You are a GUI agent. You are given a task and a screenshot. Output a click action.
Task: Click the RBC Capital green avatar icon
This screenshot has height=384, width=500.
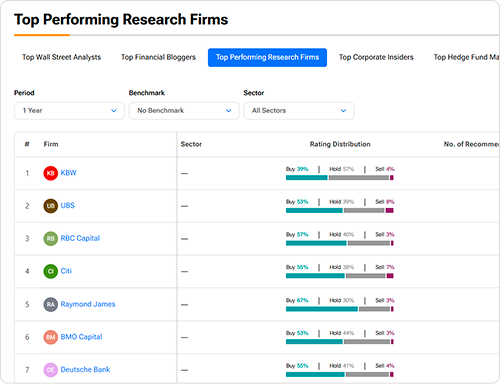pyautogui.click(x=50, y=238)
